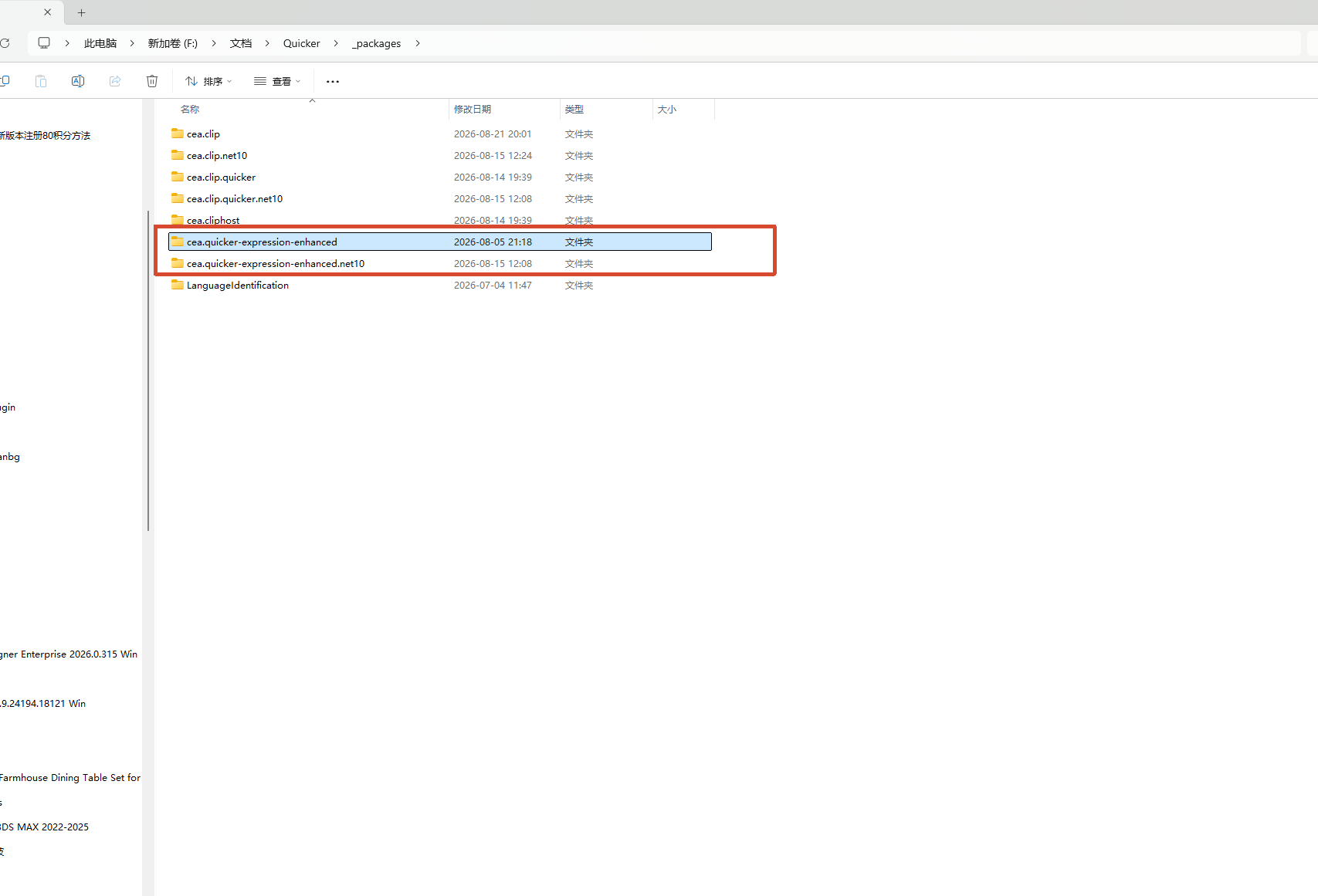The height and width of the screenshot is (896, 1318).
Task: Sort by 大小 column header
Action: (667, 110)
